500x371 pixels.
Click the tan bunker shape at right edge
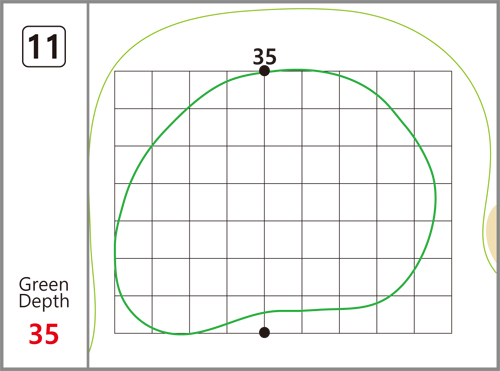coord(493,233)
